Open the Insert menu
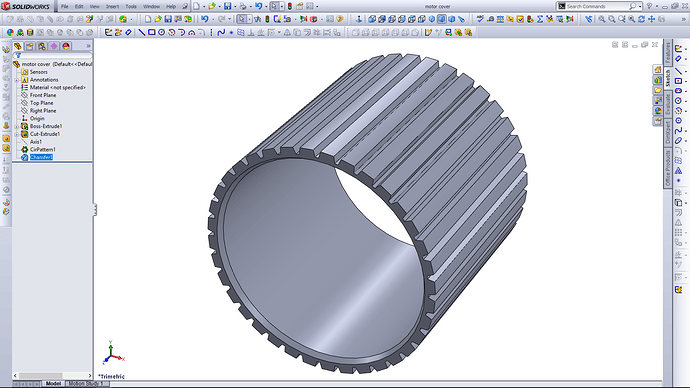Screen dimensions: 690x388 pyautogui.click(x=112, y=7)
